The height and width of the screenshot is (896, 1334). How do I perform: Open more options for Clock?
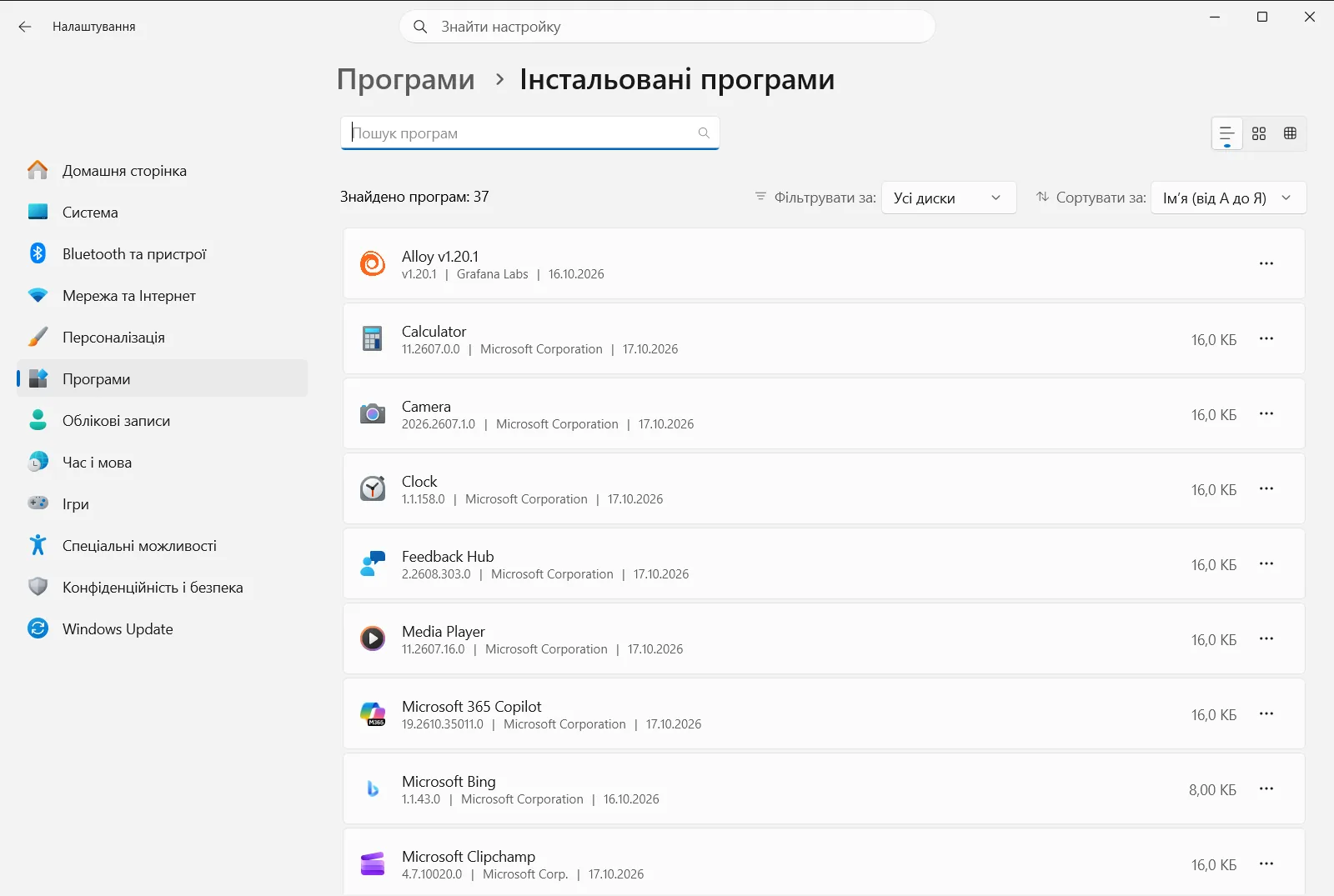point(1266,488)
